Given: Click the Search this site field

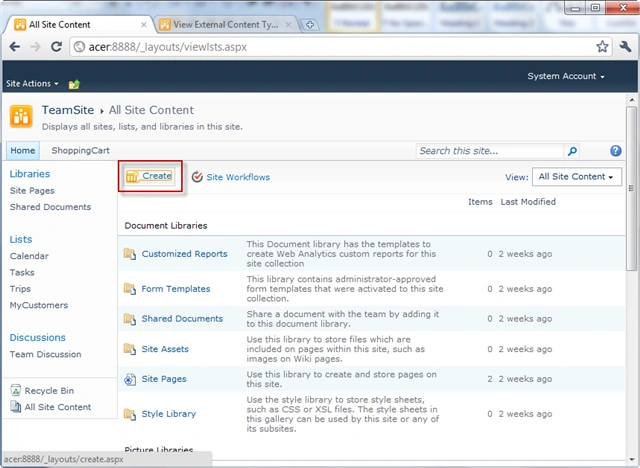Looking at the screenshot, I should 489,151.
